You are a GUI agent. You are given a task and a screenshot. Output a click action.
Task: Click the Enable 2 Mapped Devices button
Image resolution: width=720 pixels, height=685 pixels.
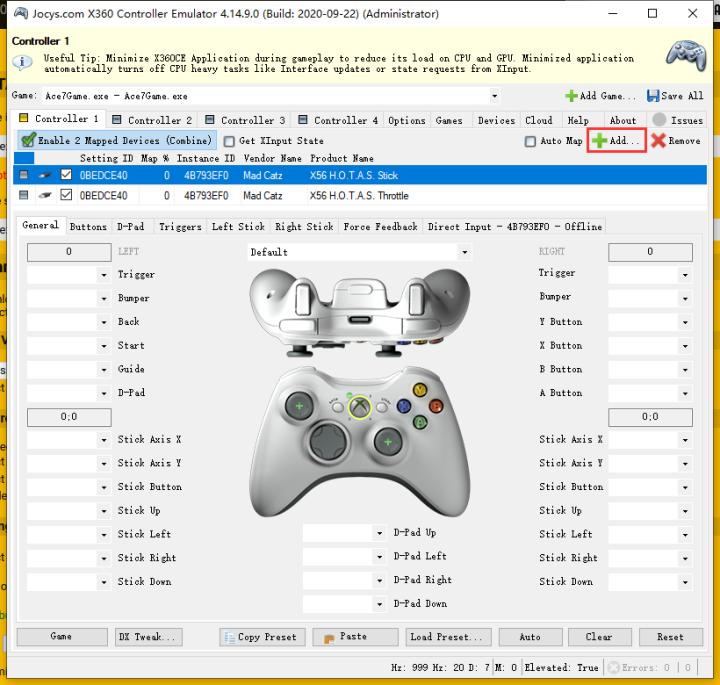(x=116, y=141)
